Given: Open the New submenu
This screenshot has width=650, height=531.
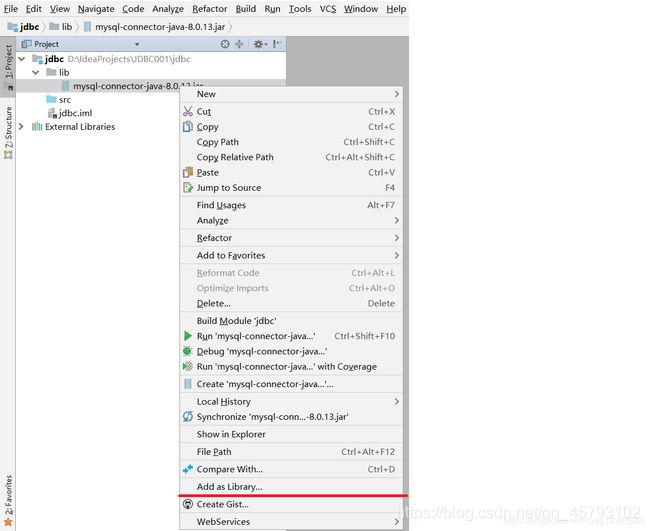Looking at the screenshot, I should (x=291, y=94).
